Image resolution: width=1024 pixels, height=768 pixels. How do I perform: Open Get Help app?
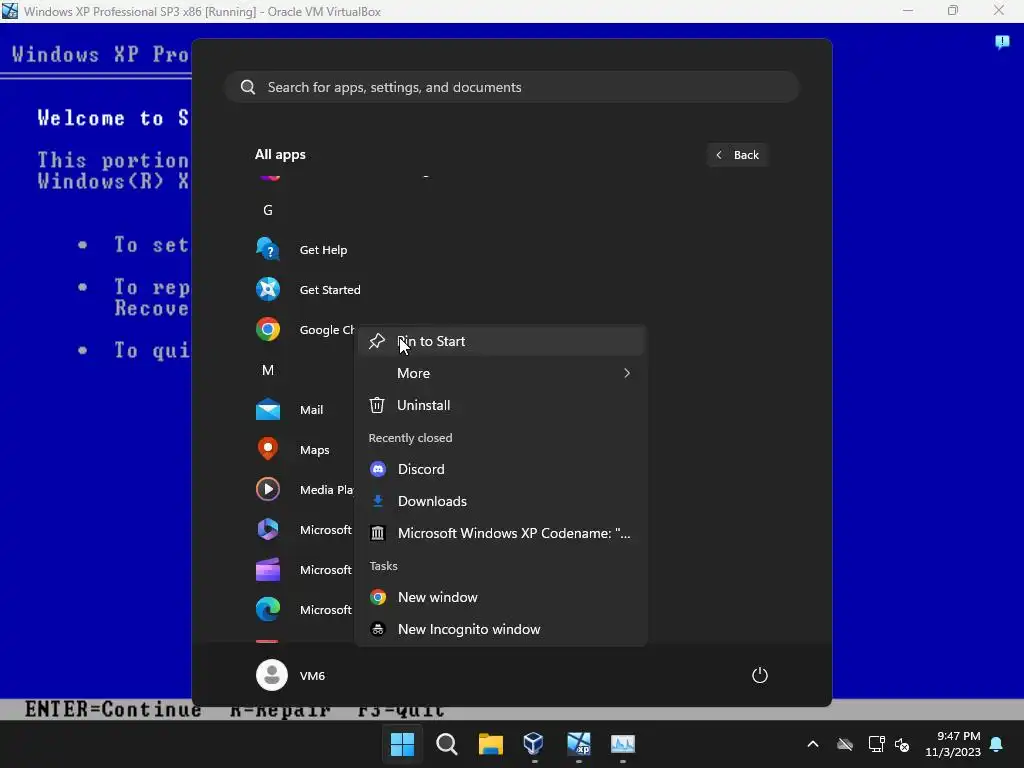[323, 249]
